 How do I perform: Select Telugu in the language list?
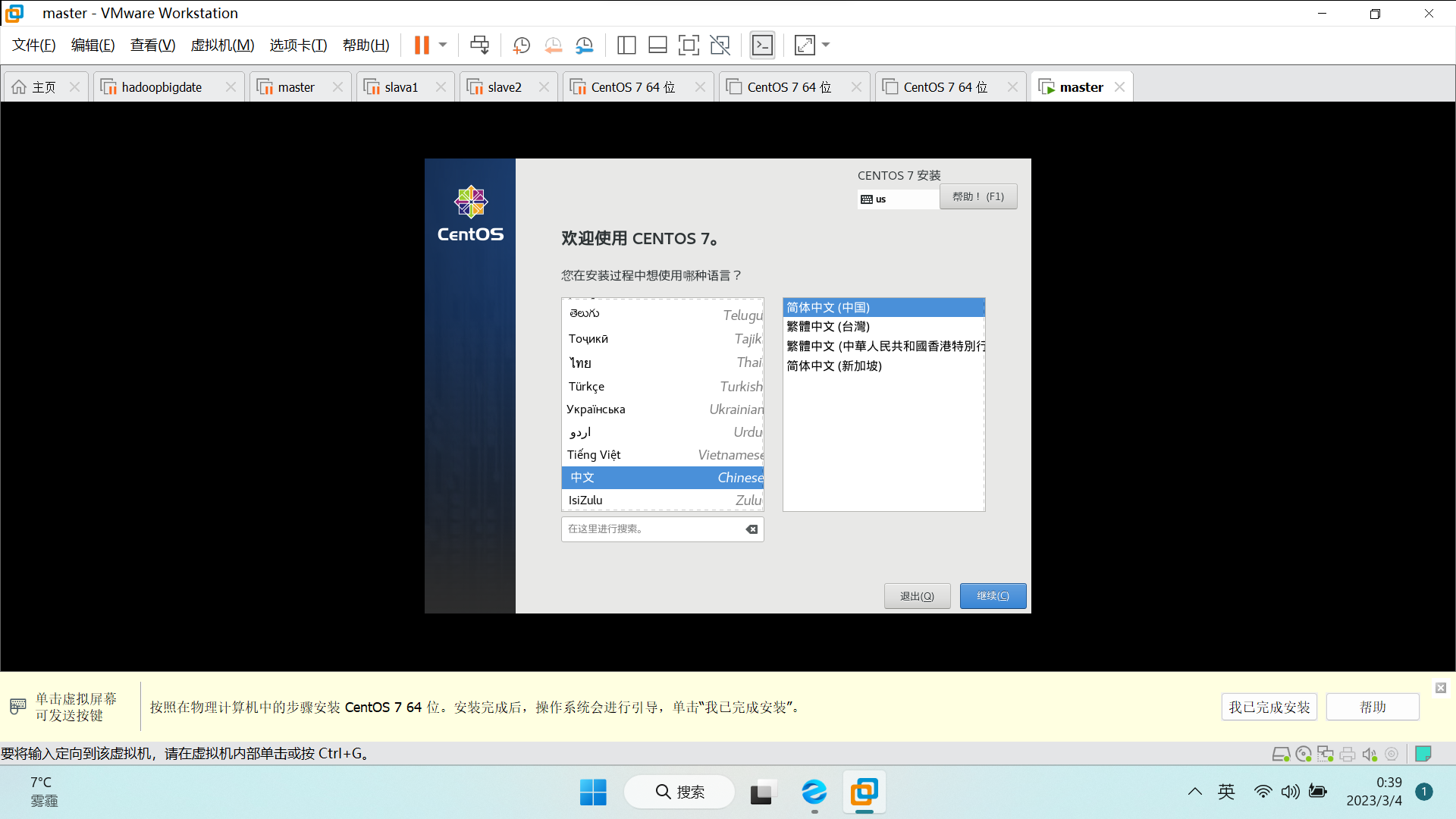[662, 314]
